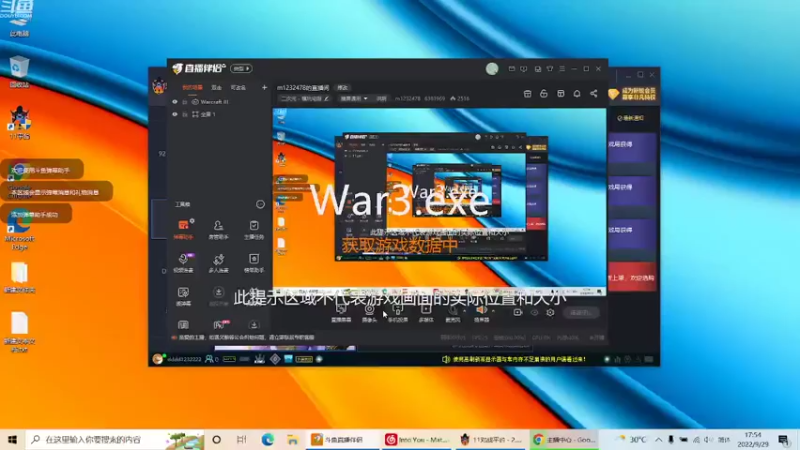Click the edit button beside room title
This screenshot has width=800, height=450.
pos(342,88)
